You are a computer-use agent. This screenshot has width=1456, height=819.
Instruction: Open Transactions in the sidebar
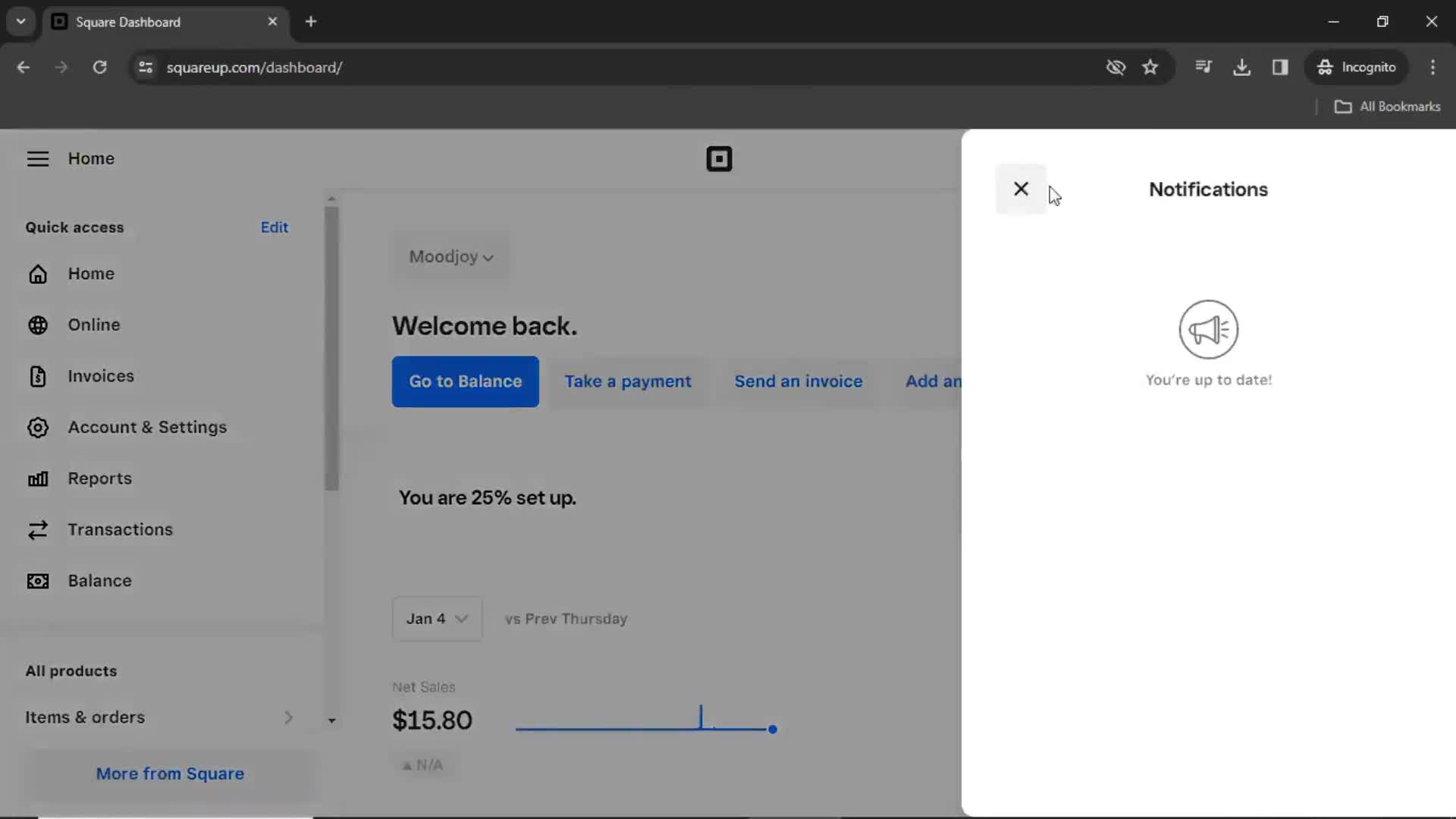(121, 530)
